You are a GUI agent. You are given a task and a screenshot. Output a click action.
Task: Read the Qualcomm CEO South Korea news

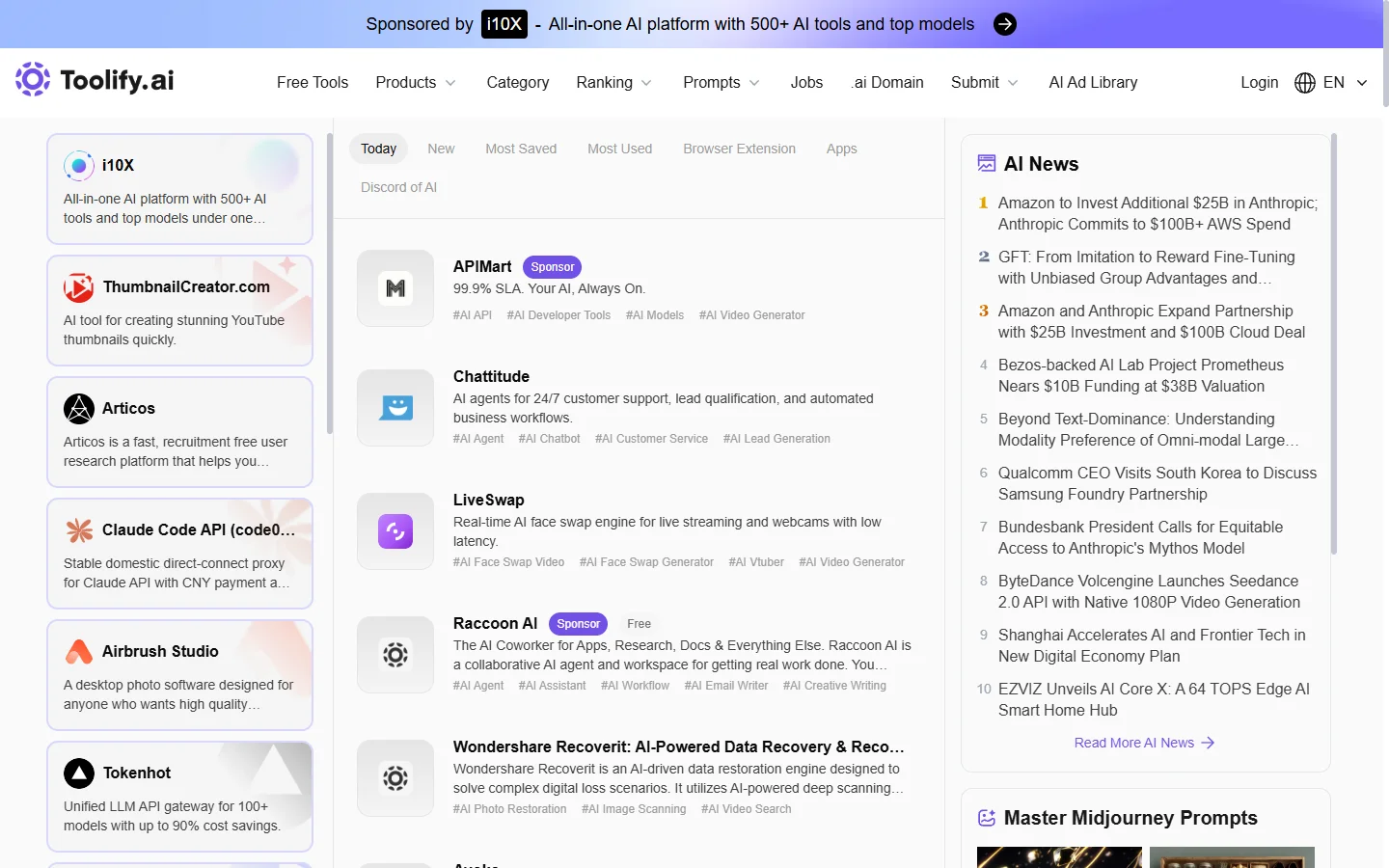(x=1157, y=483)
